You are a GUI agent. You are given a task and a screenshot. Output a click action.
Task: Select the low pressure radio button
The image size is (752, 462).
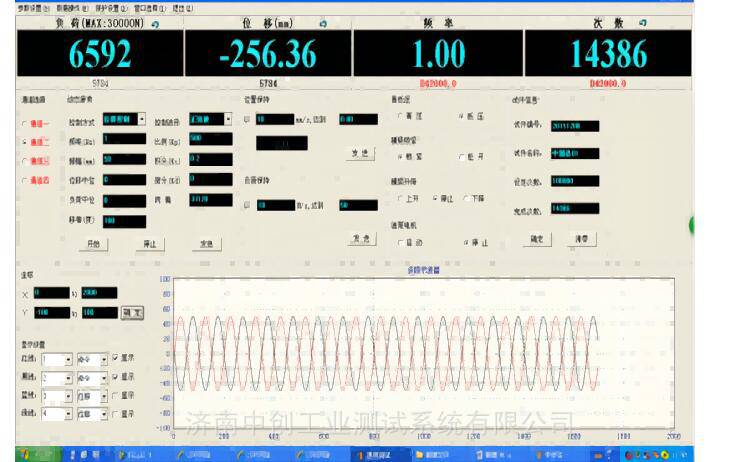coord(461,116)
